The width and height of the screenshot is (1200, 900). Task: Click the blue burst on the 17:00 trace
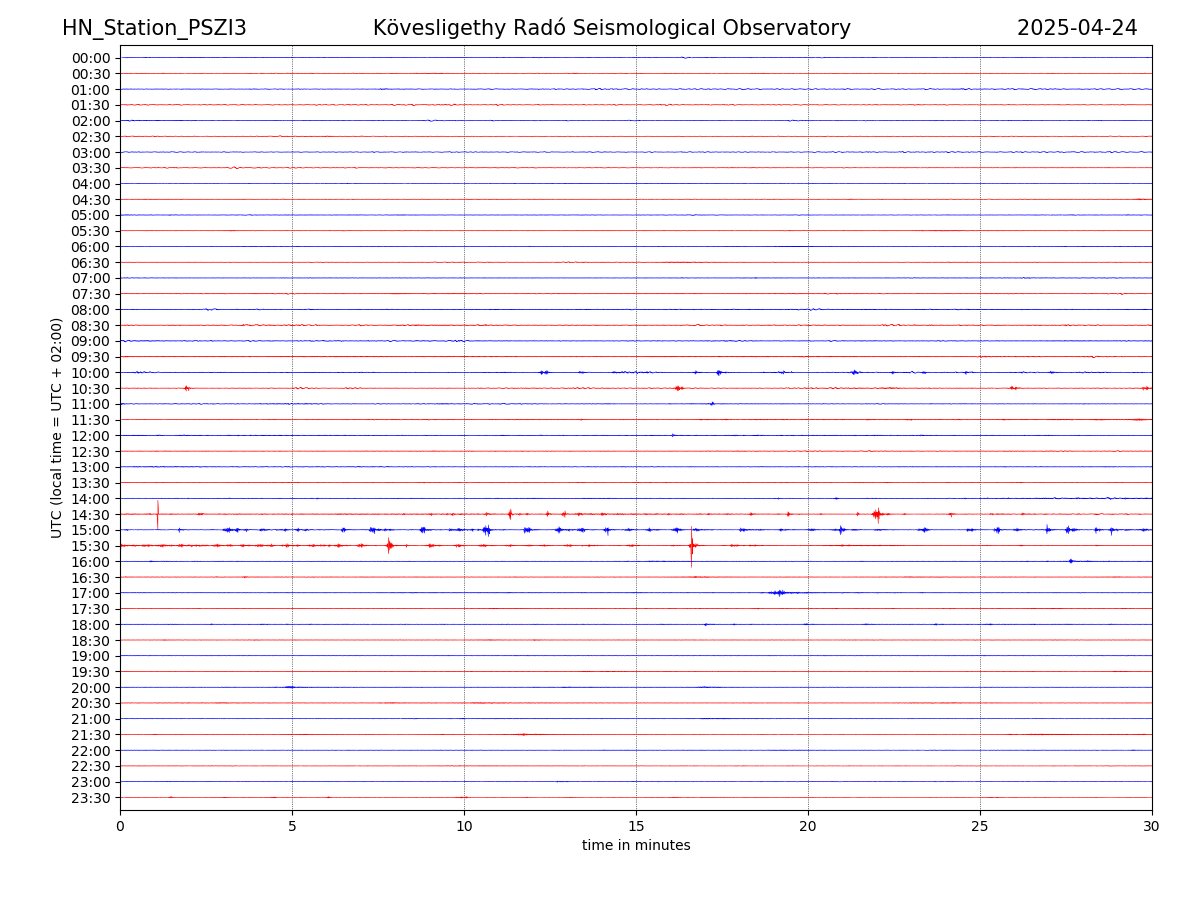tap(779, 593)
